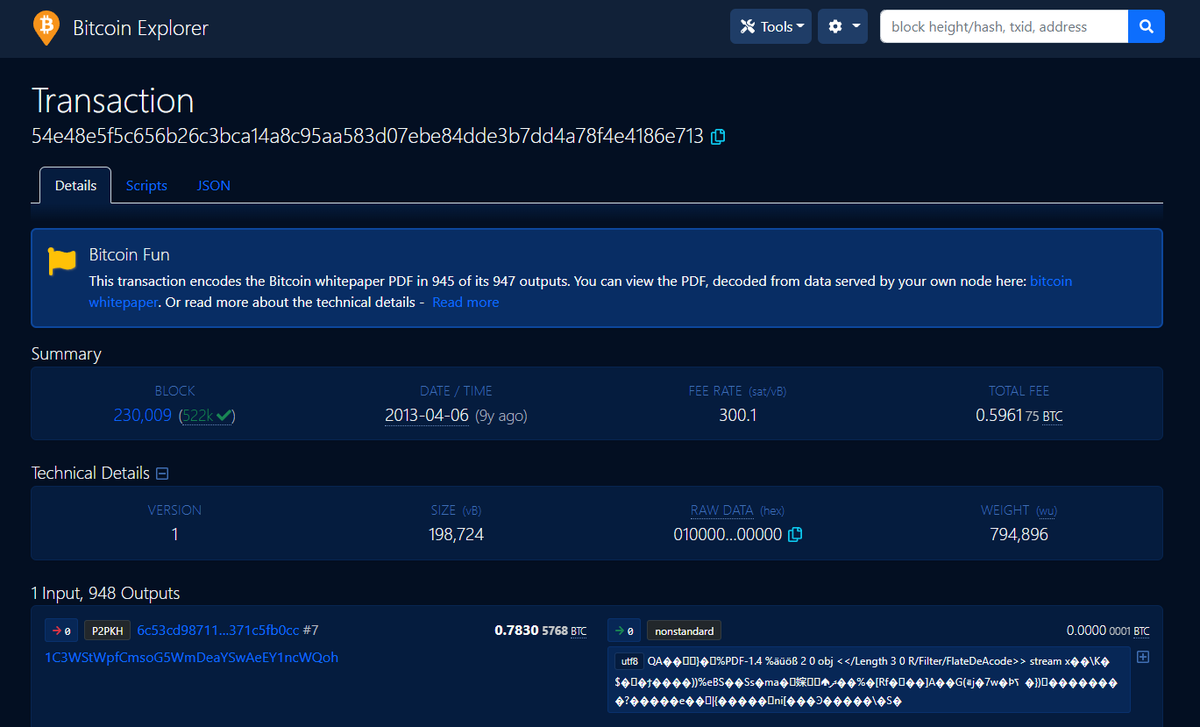Click the transaction hash text
1200x727 pixels.
(x=368, y=136)
